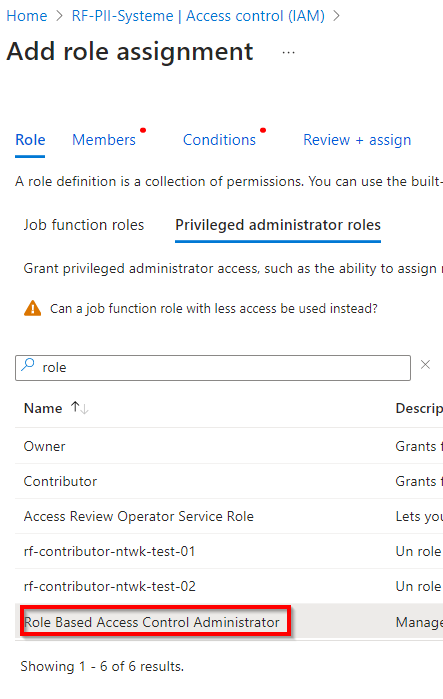
Task: Open RF-PII-Systeme Access control breadcrumb
Action: (x=198, y=16)
